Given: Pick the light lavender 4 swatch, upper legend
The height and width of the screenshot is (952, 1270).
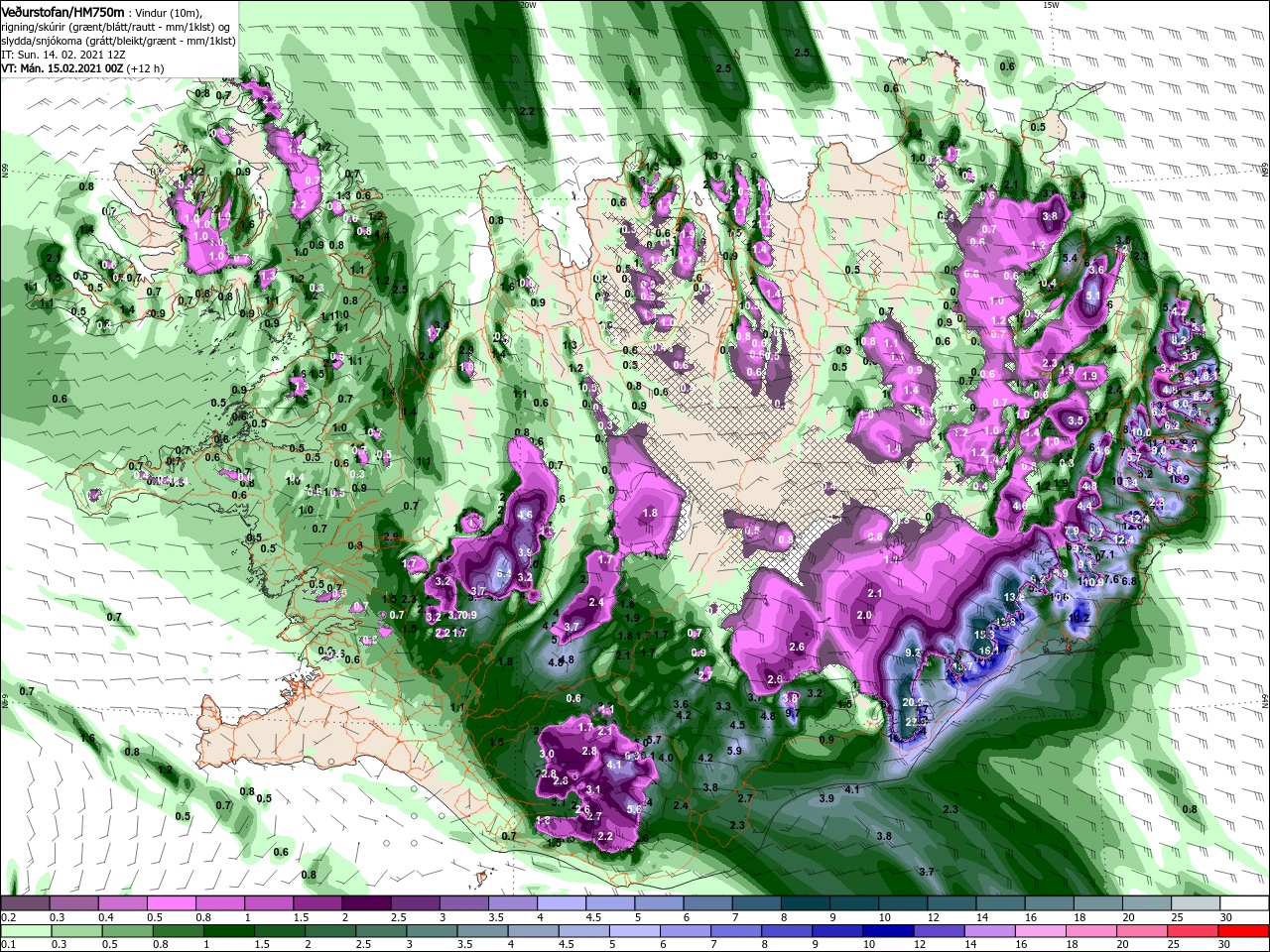Looking at the screenshot, I should [562, 904].
